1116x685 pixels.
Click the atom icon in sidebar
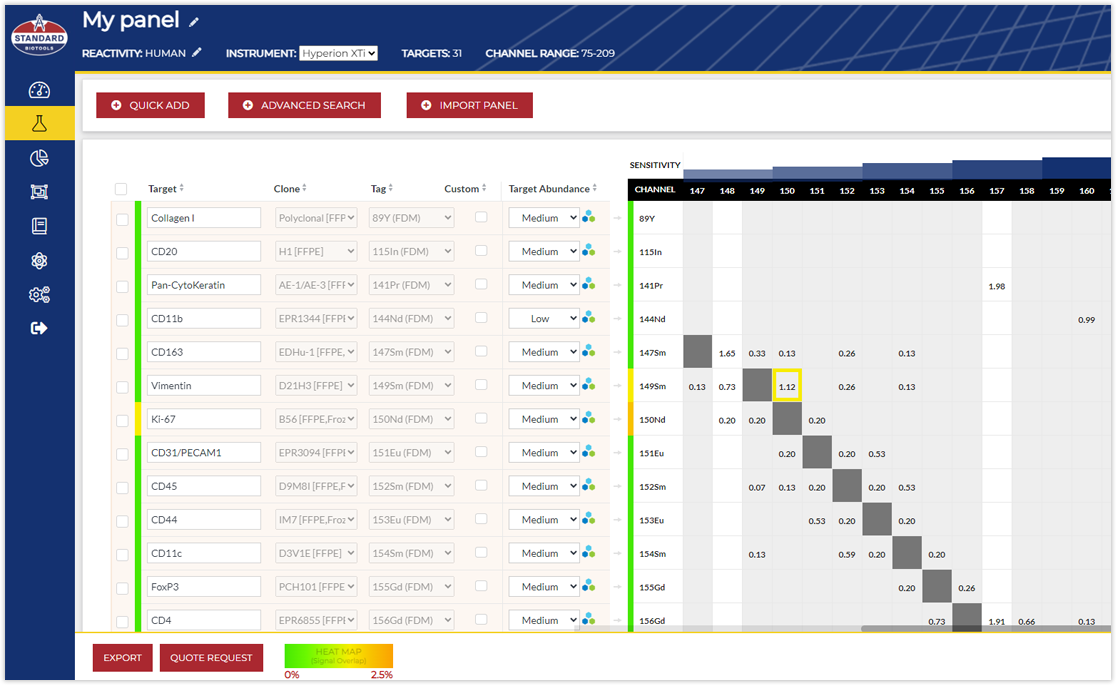tap(39, 261)
